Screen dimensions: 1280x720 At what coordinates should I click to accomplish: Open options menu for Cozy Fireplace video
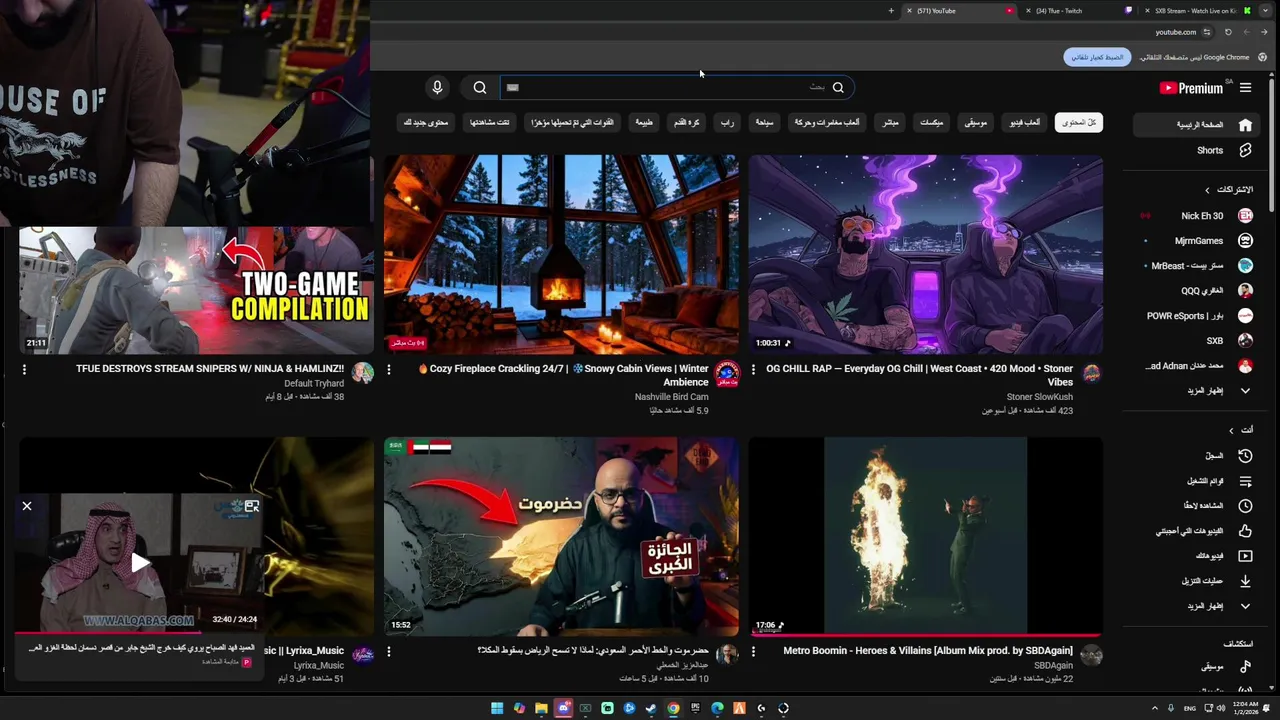(389, 369)
